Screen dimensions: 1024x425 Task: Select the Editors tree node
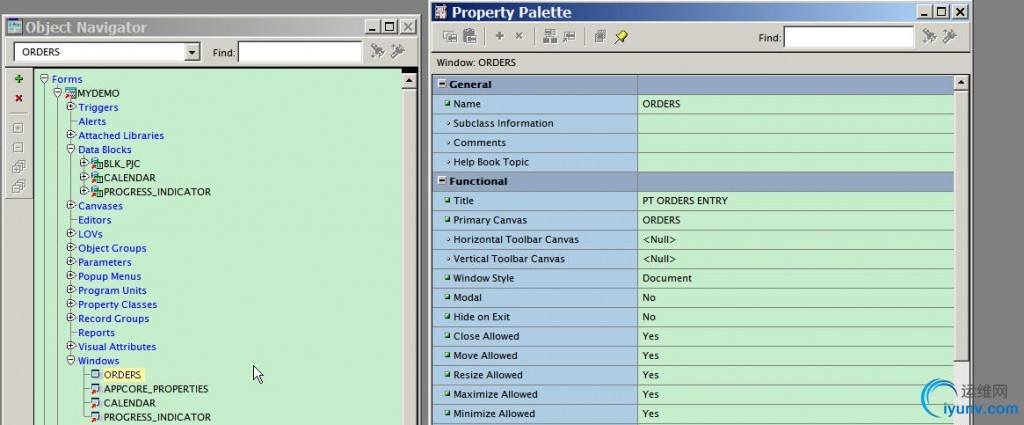pyautogui.click(x=95, y=220)
